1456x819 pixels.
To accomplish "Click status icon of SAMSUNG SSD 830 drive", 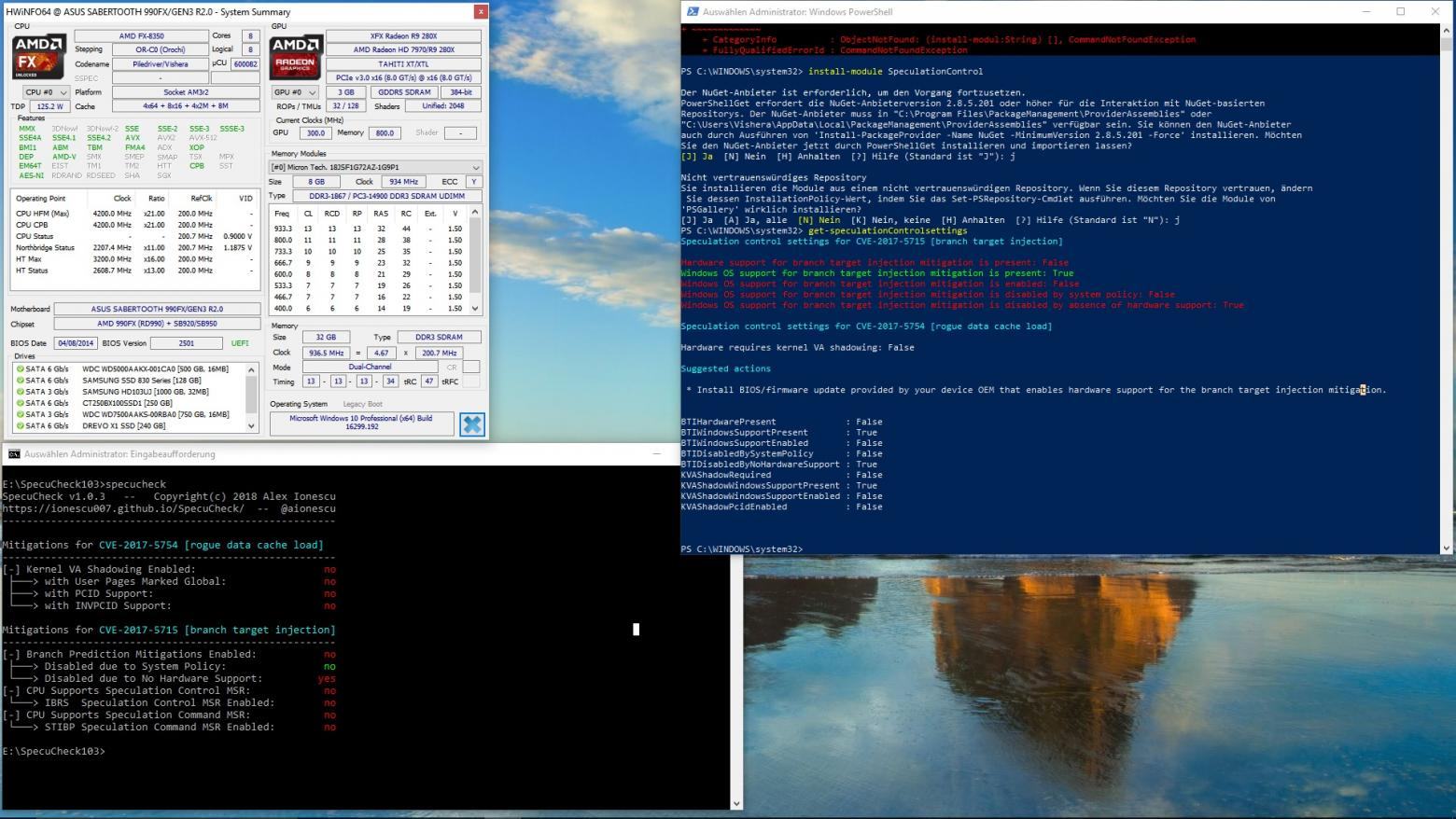I will pos(20,381).
